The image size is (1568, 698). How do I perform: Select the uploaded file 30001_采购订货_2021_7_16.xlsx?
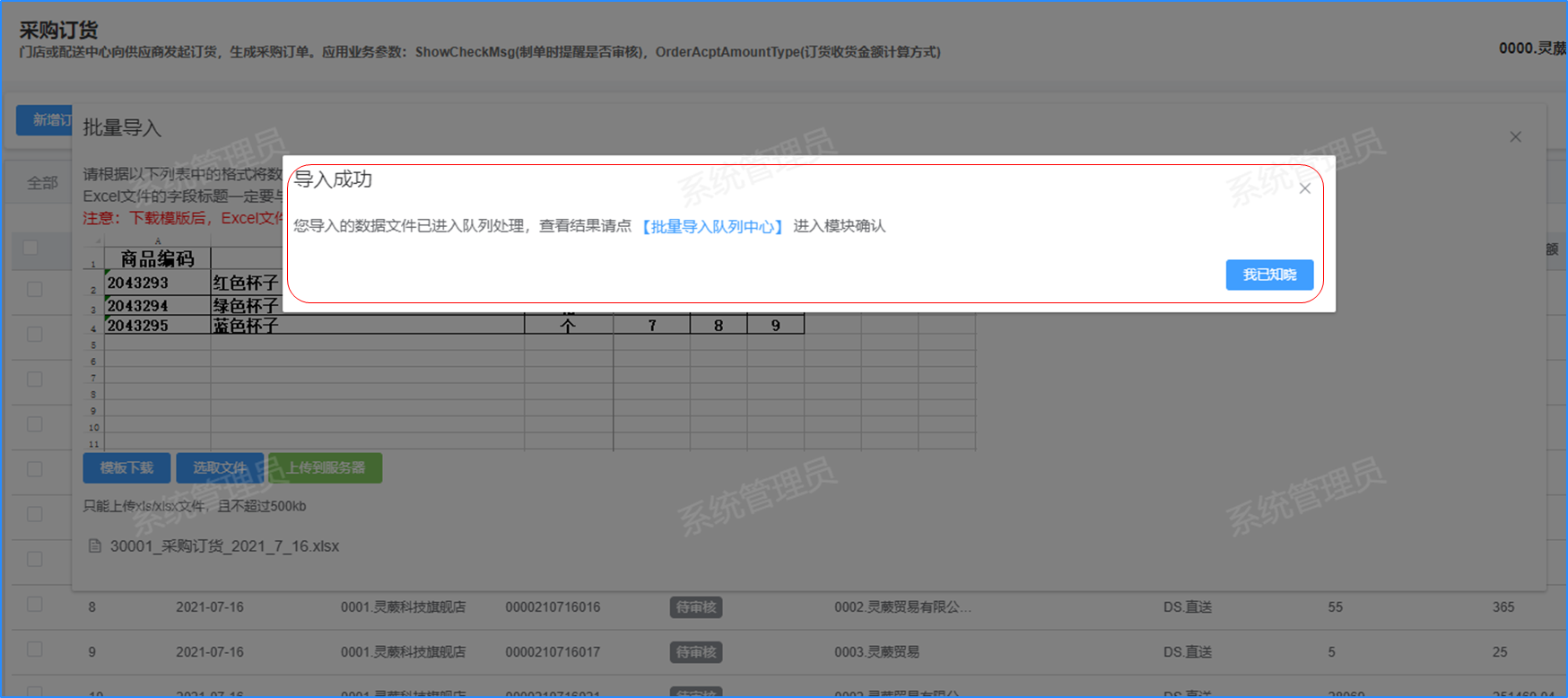click(224, 545)
